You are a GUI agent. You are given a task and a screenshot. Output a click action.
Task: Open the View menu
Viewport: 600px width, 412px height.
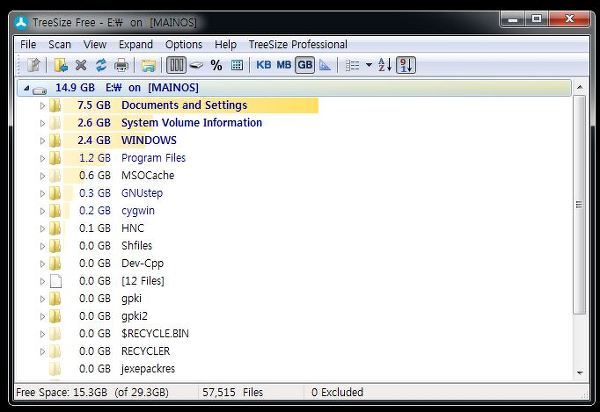pos(95,44)
